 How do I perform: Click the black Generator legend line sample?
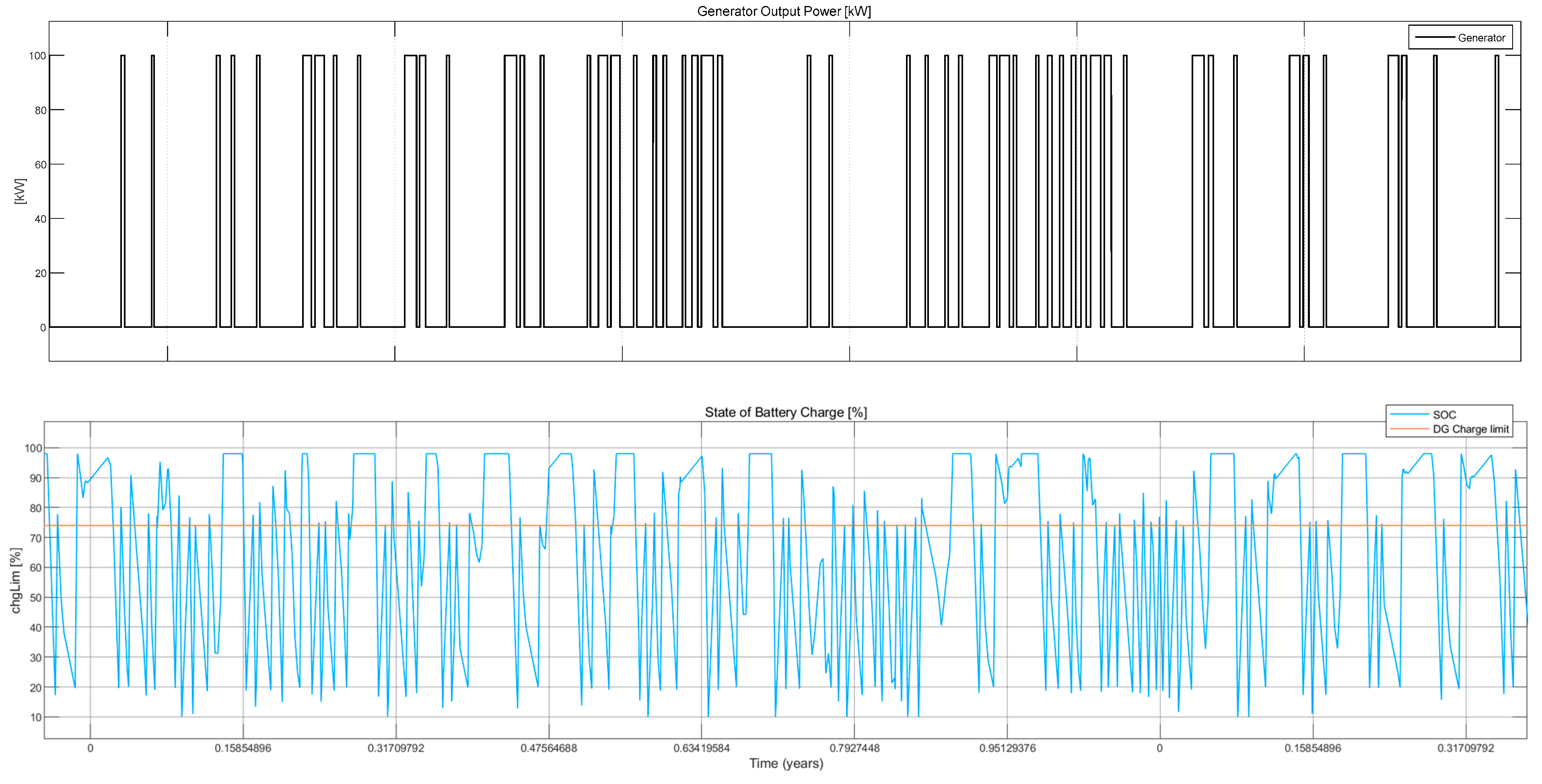click(1435, 38)
